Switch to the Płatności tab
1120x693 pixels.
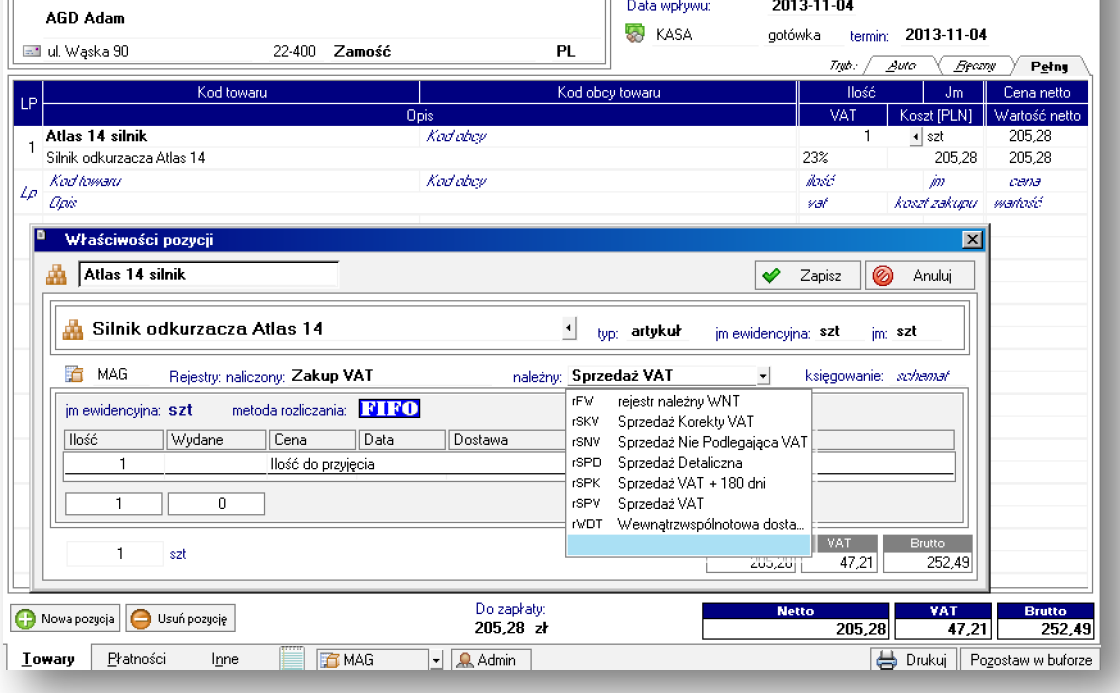coord(136,659)
